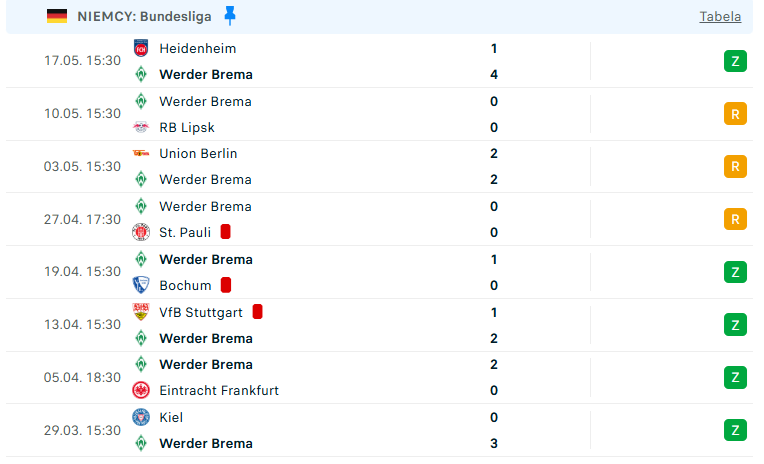764x464 pixels.
Task: Click the red card next to VfB Stuttgart
Action: pyautogui.click(x=257, y=312)
